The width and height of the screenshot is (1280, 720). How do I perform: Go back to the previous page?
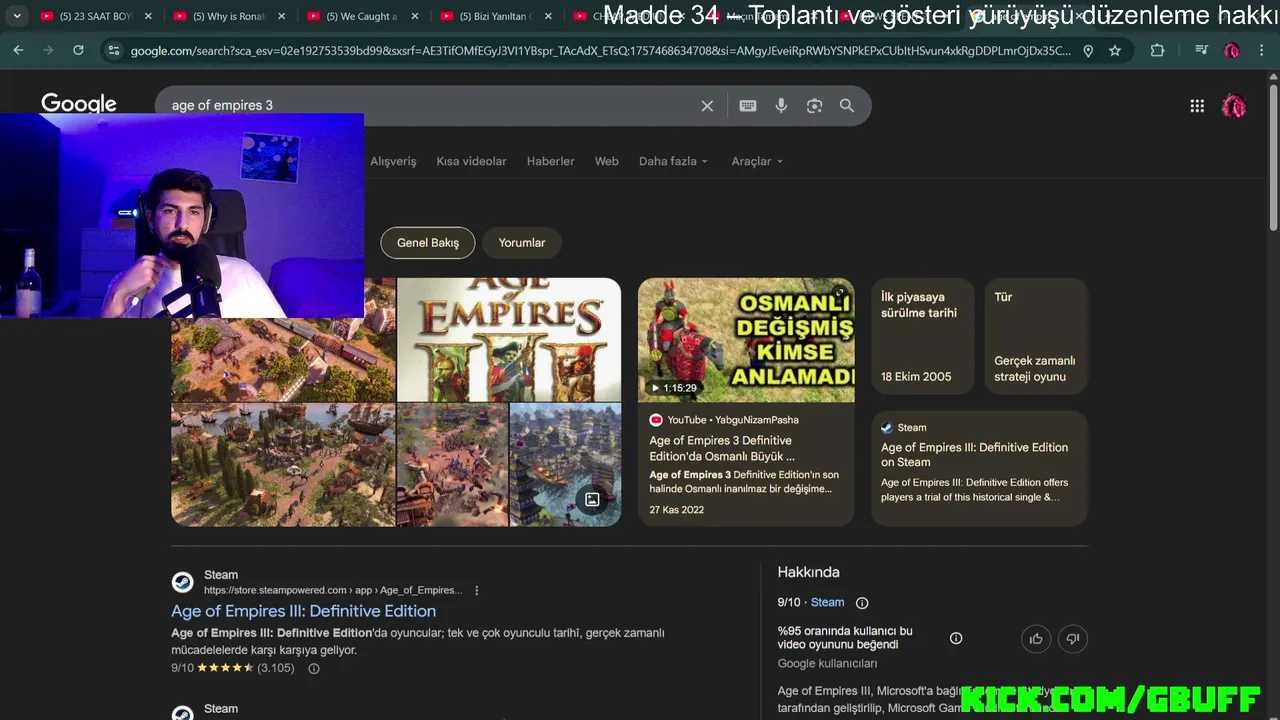pos(18,50)
